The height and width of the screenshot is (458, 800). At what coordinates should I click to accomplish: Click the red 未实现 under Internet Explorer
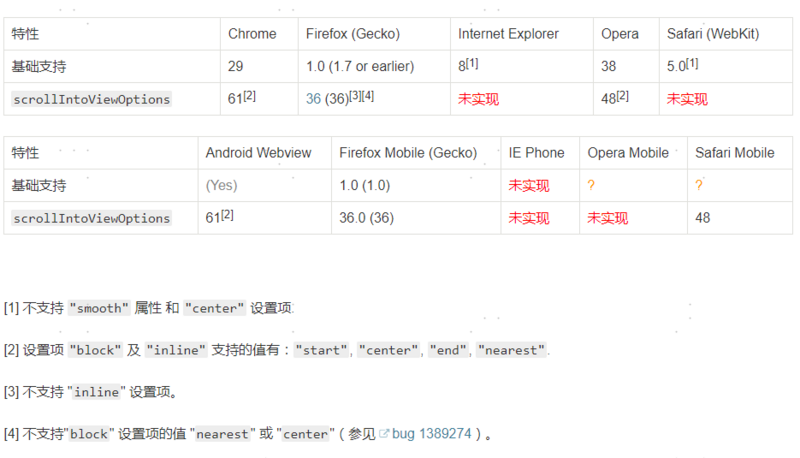point(478,99)
